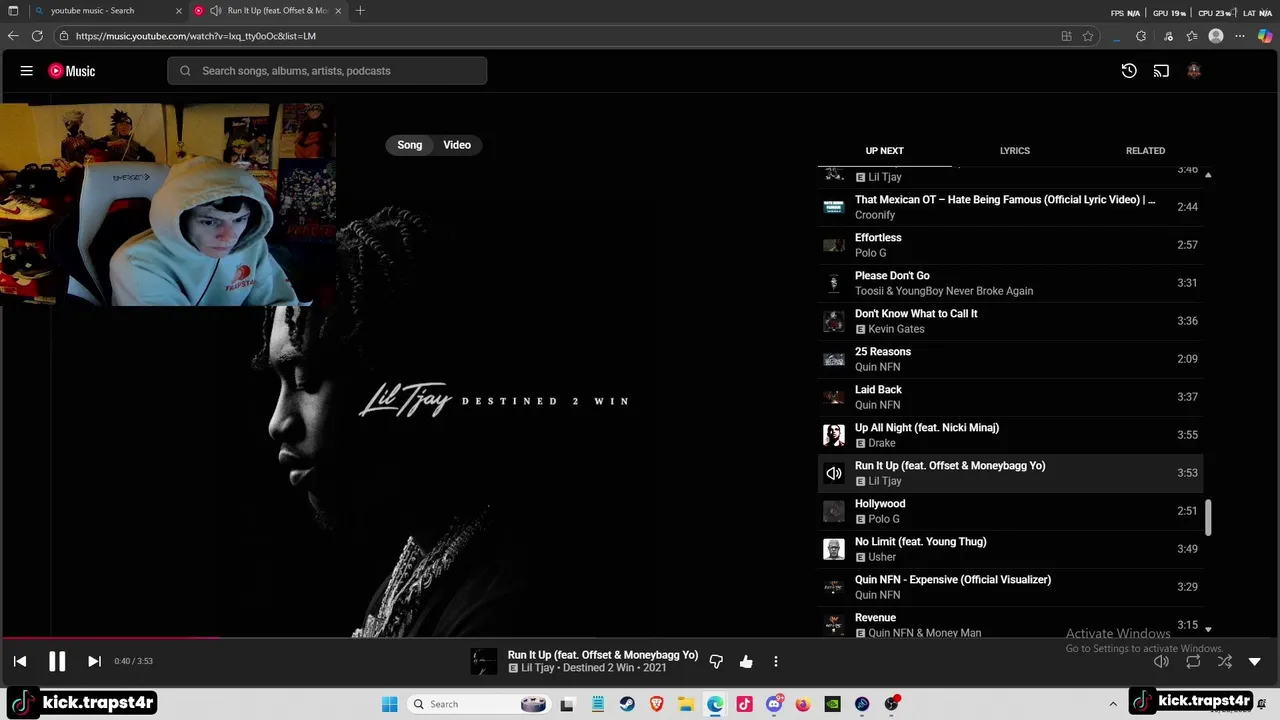
Task: Open the YouTube Music hamburger menu
Action: 27,71
